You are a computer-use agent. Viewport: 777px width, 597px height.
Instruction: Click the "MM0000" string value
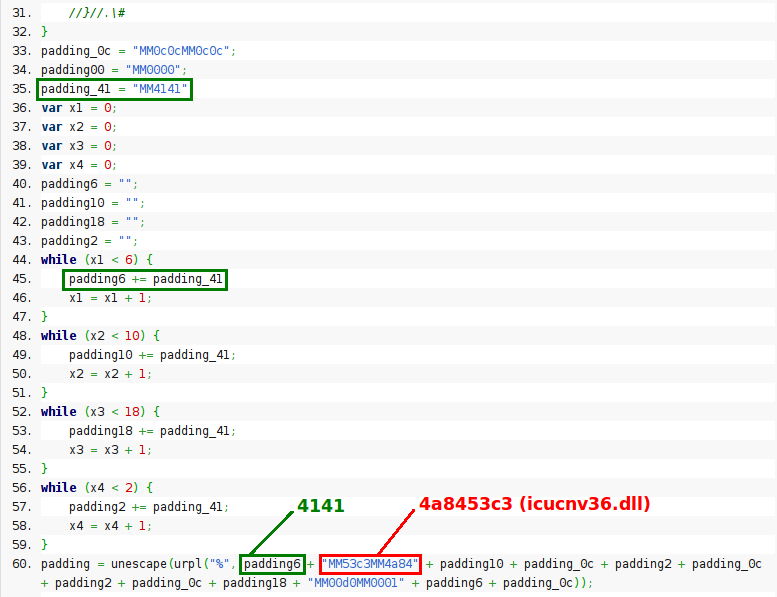coord(153,70)
